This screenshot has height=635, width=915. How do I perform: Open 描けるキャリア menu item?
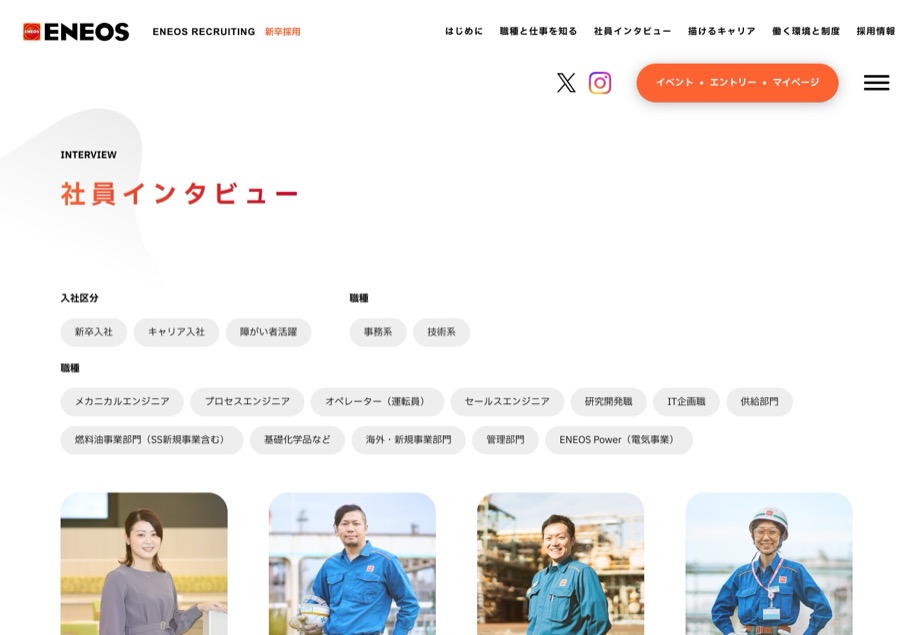(722, 32)
